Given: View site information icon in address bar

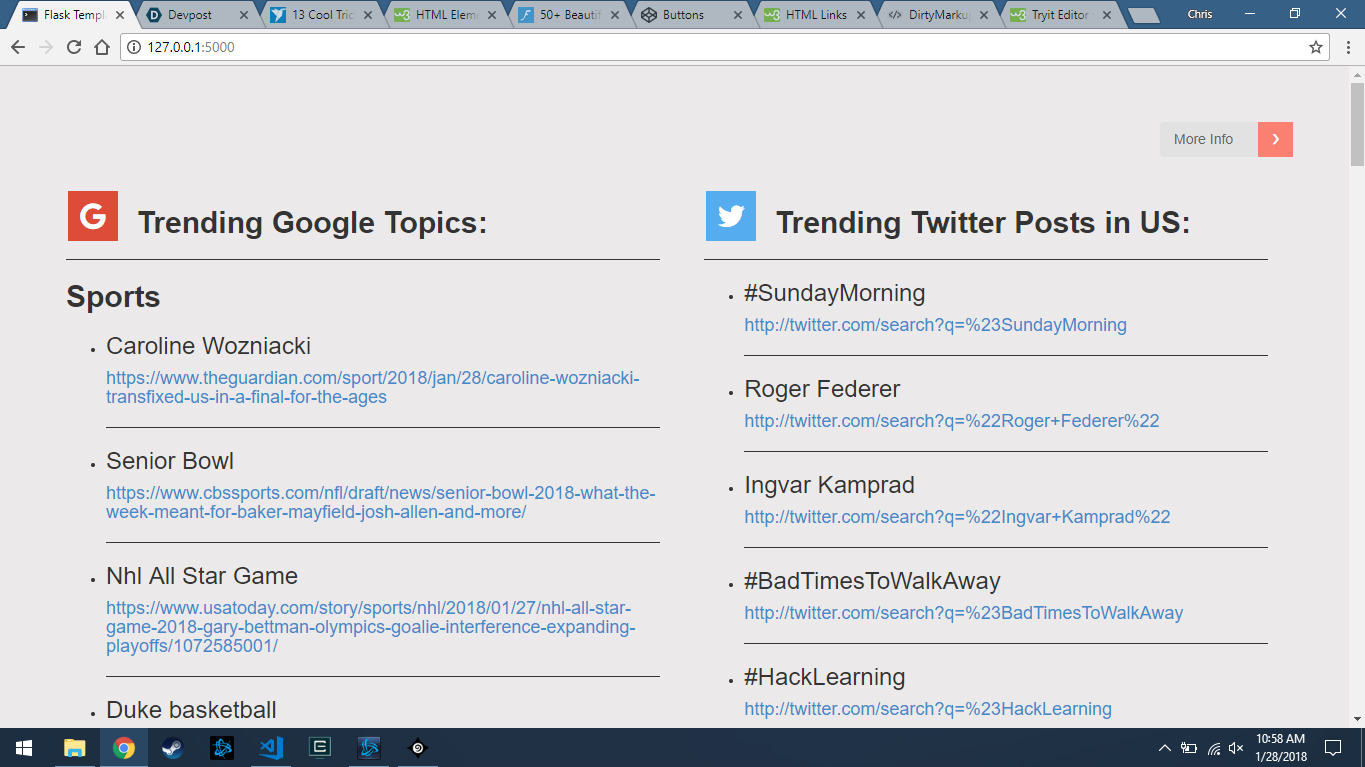Looking at the screenshot, I should [134, 47].
